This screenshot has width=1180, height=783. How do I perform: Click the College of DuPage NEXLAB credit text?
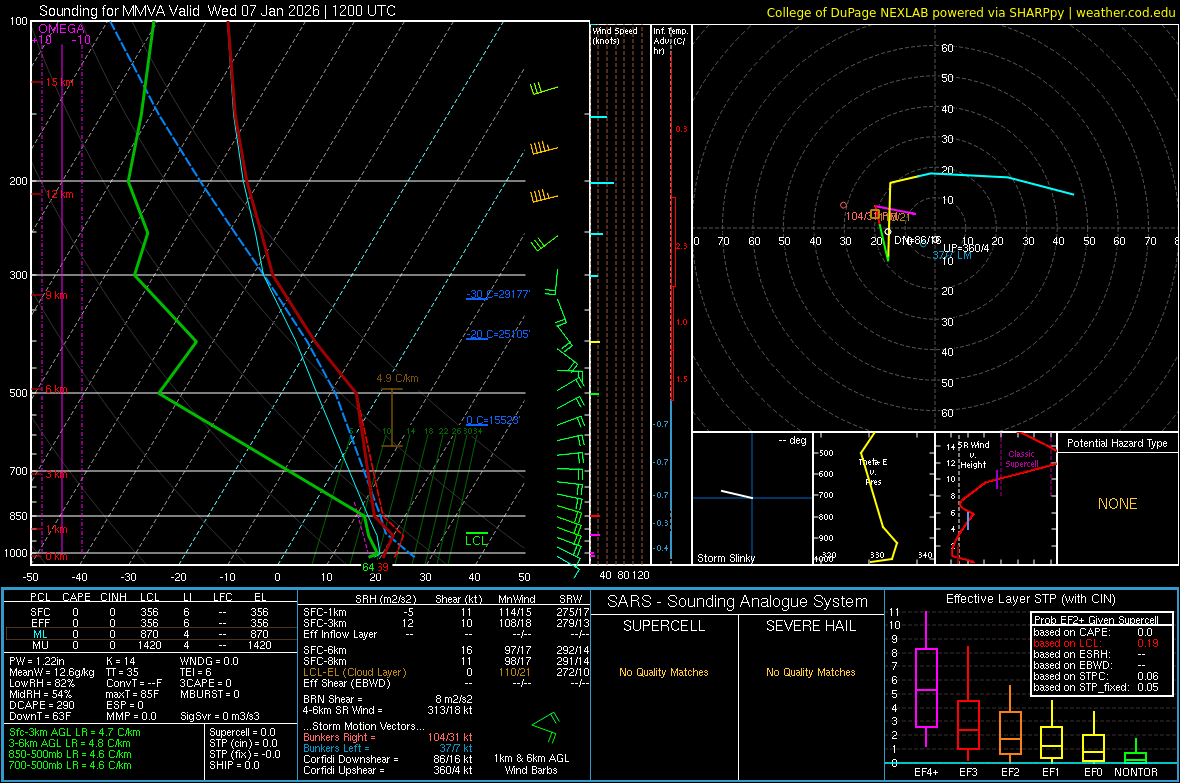click(x=970, y=12)
